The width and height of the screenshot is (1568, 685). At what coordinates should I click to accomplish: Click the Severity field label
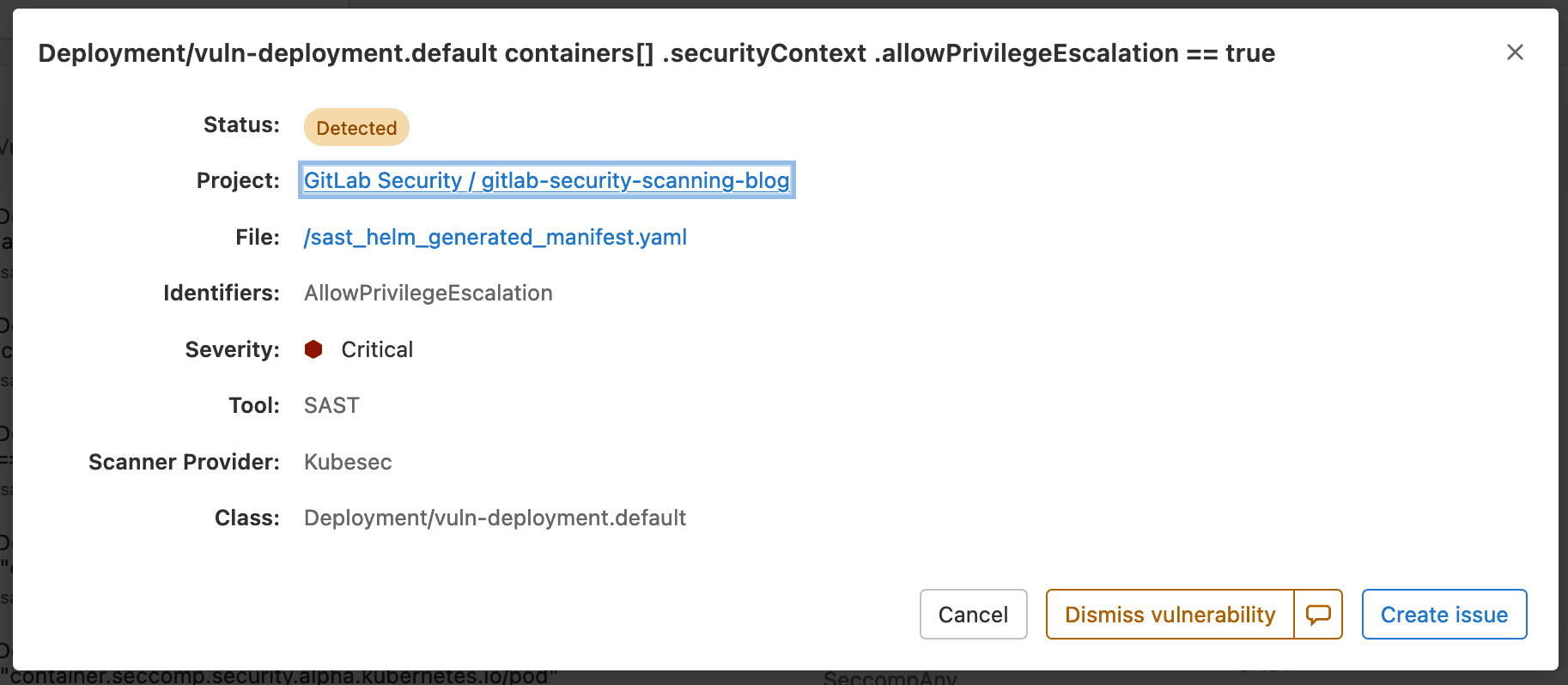pos(232,349)
